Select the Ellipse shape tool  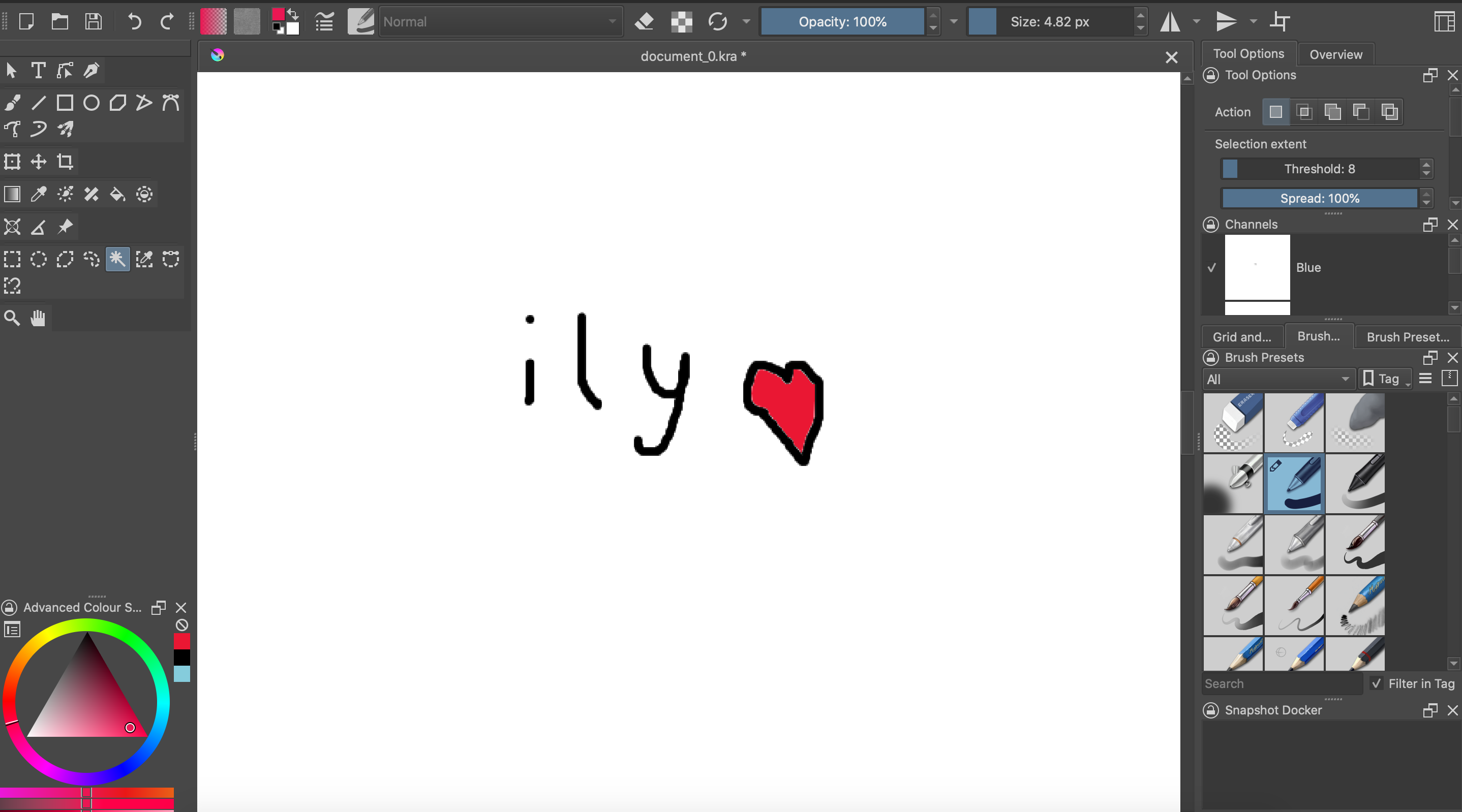click(91, 103)
